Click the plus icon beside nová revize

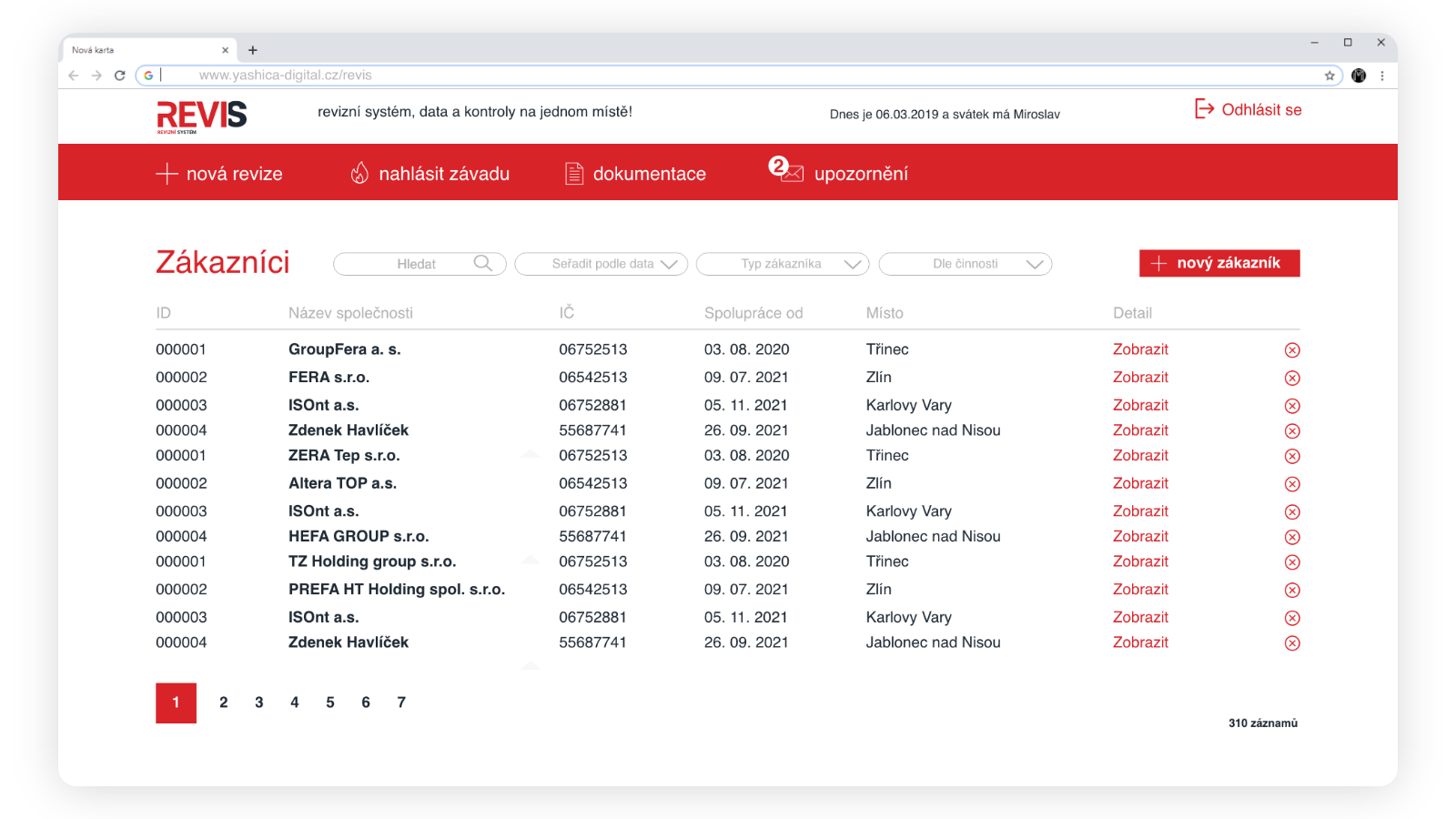[167, 174]
